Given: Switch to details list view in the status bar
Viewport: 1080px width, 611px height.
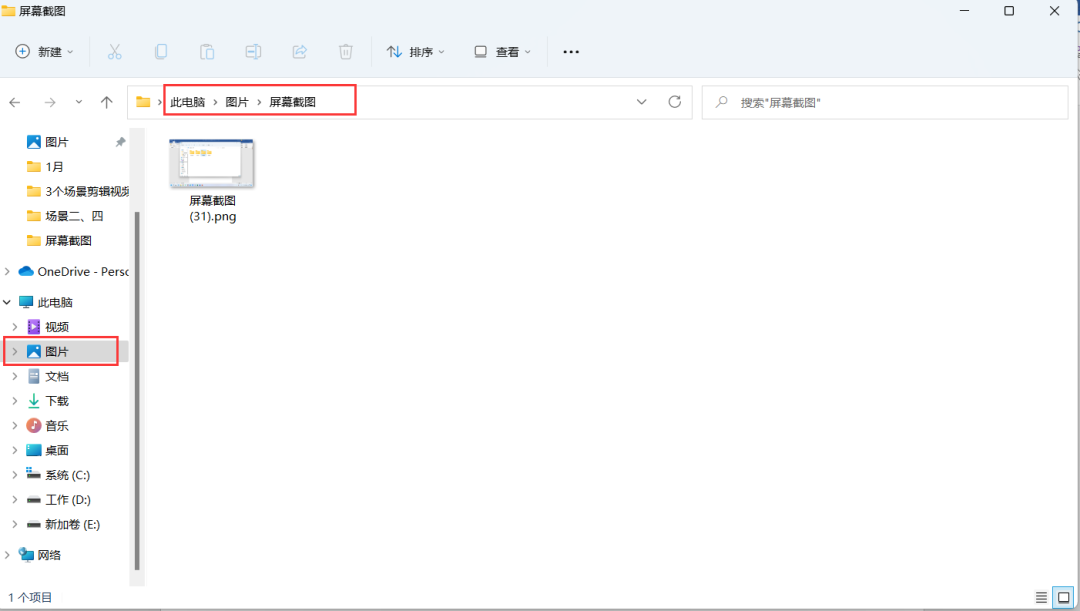Looking at the screenshot, I should [1040, 595].
